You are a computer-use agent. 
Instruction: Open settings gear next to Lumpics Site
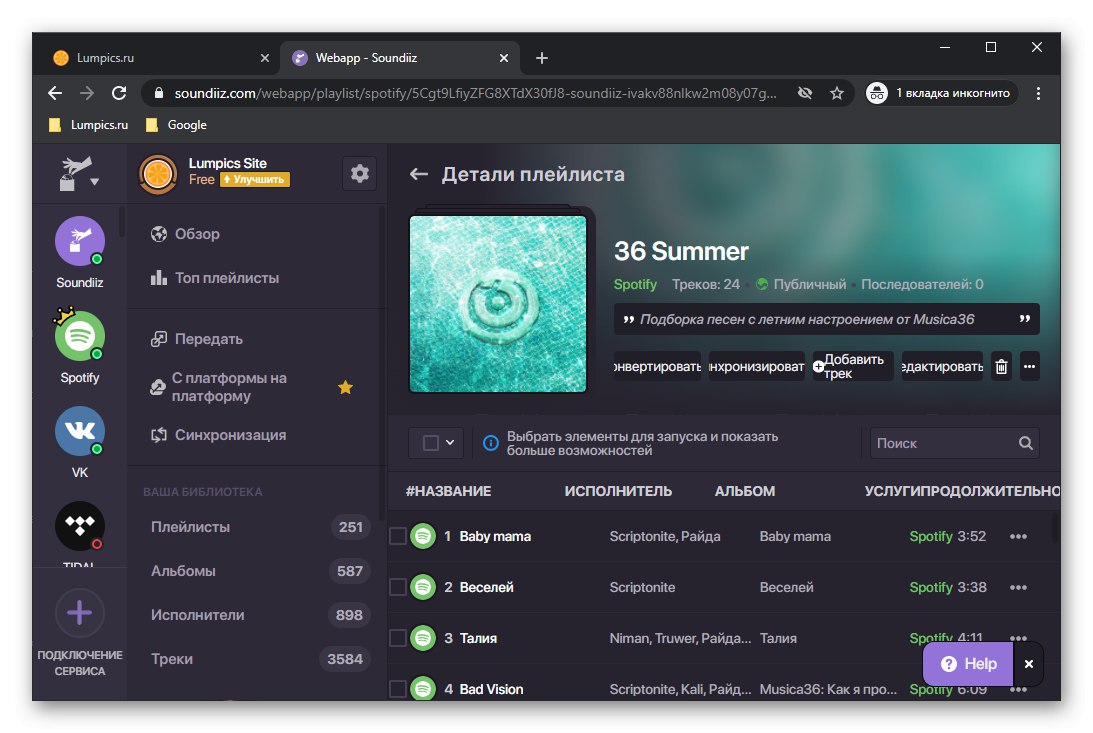point(360,173)
